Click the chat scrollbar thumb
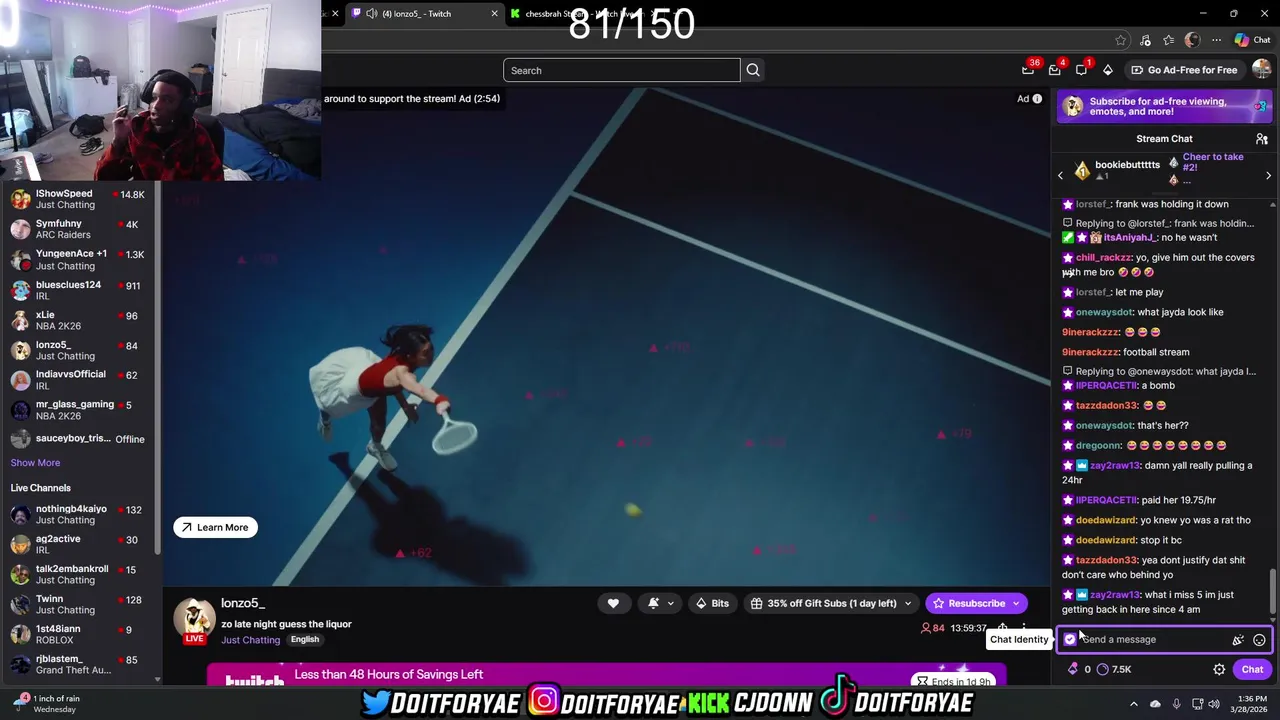1280x720 pixels. click(1272, 589)
